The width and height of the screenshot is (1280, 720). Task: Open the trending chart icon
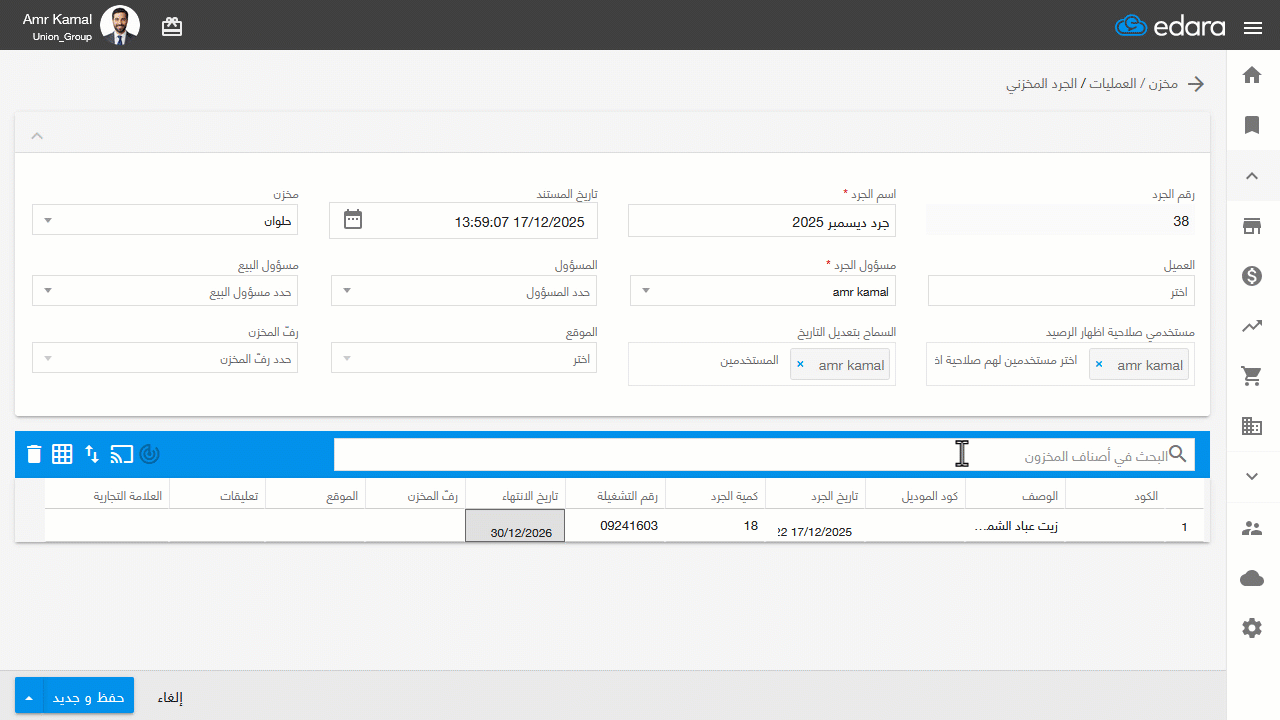click(x=1252, y=326)
